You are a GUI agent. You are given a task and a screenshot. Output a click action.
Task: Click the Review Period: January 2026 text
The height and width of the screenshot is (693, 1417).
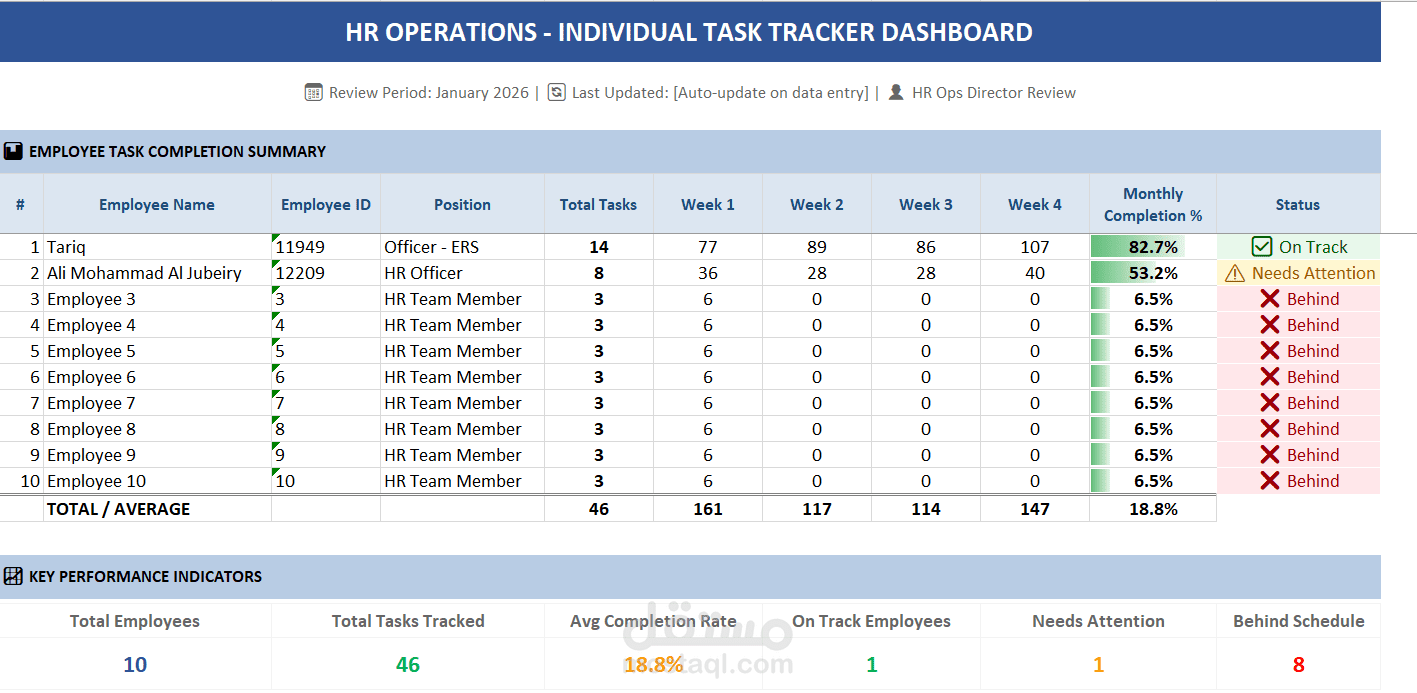pyautogui.click(x=429, y=92)
